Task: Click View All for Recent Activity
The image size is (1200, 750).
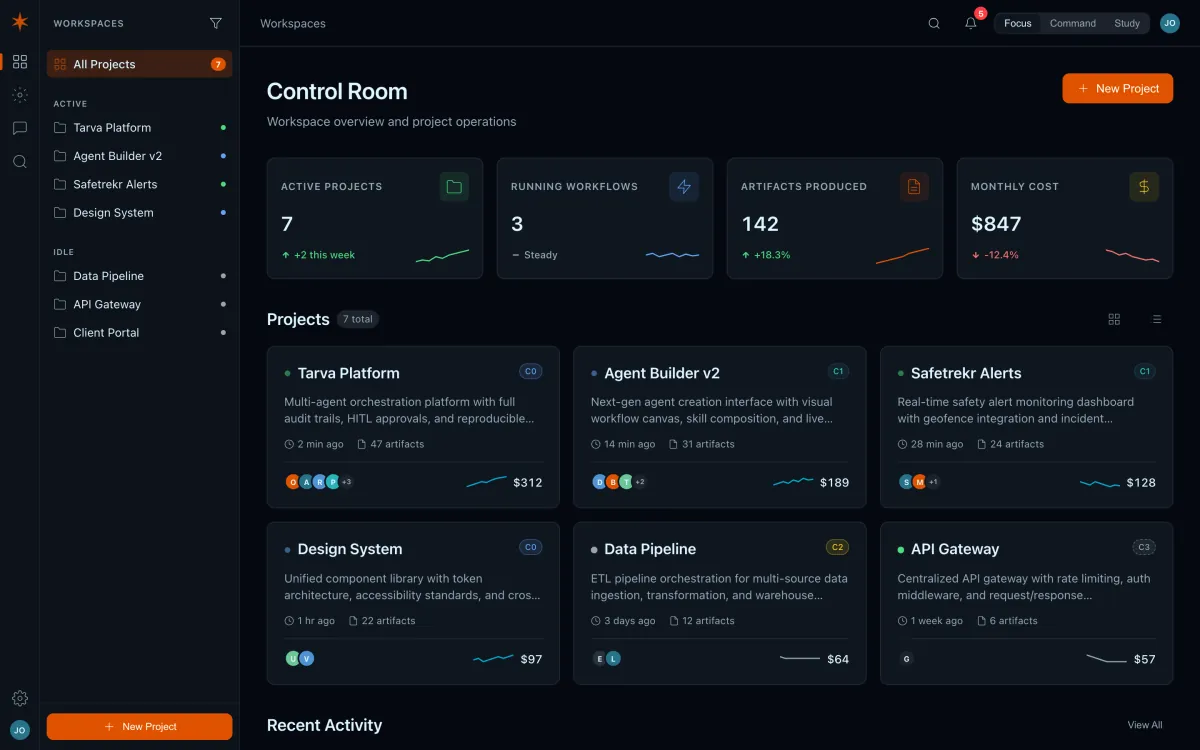Action: (x=1145, y=725)
